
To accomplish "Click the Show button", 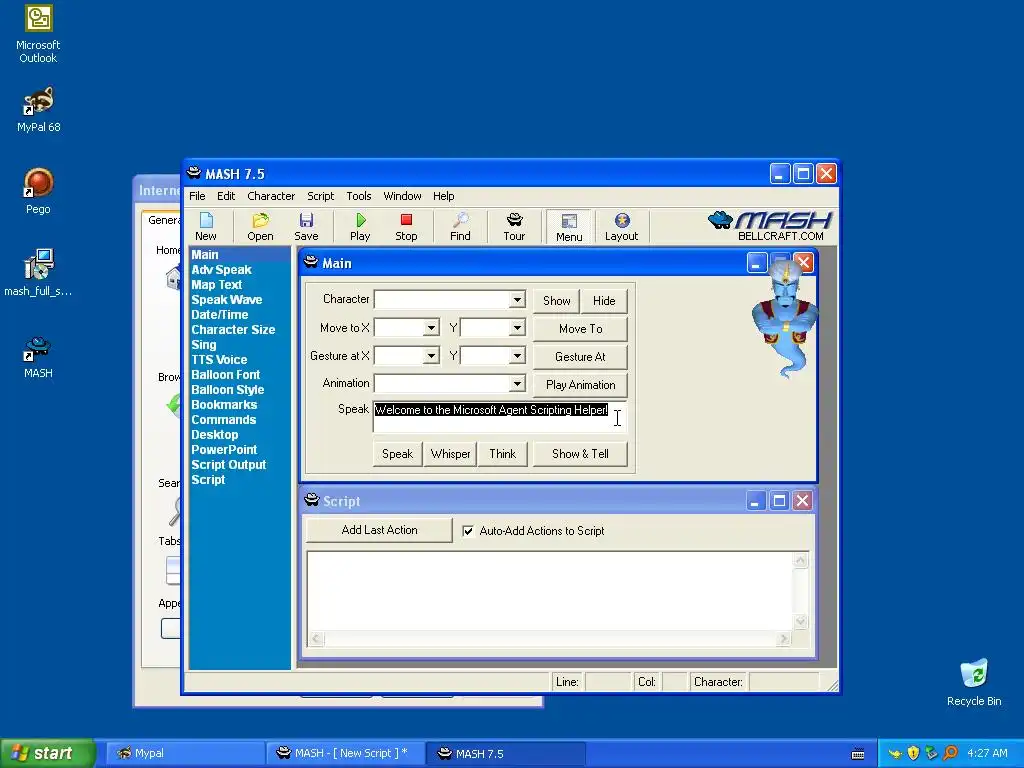I will [x=556, y=301].
